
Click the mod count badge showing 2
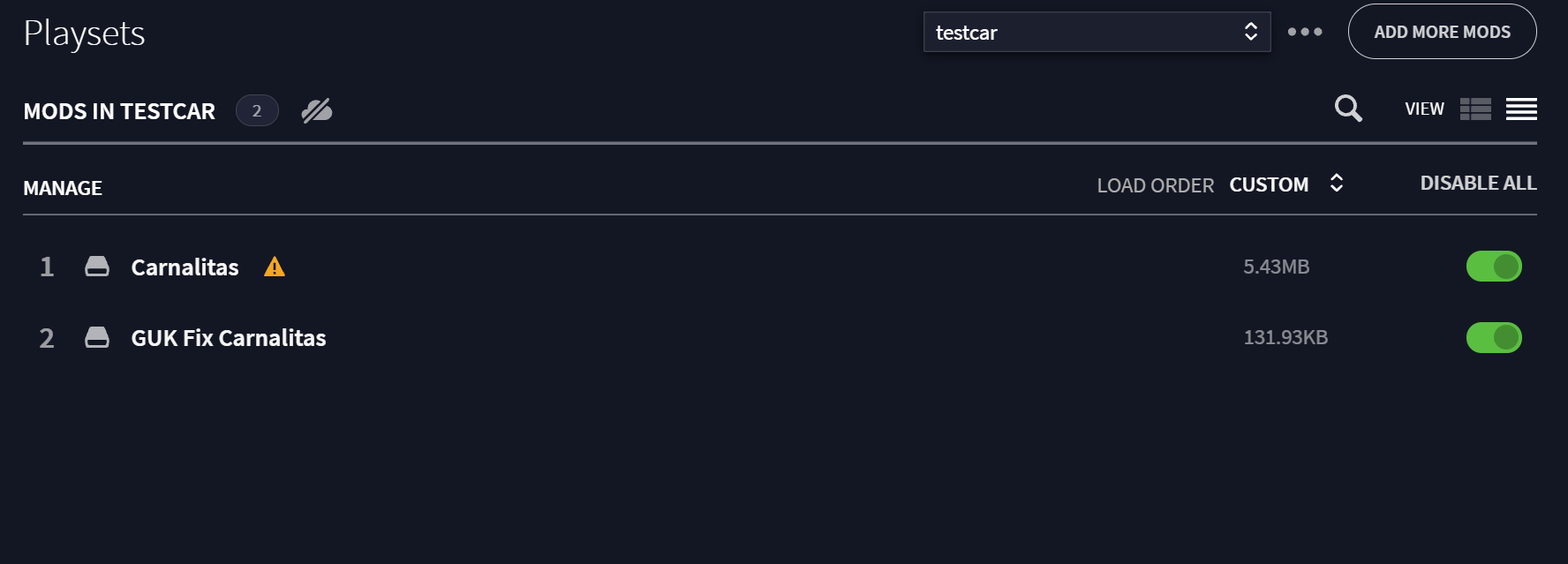pos(257,110)
